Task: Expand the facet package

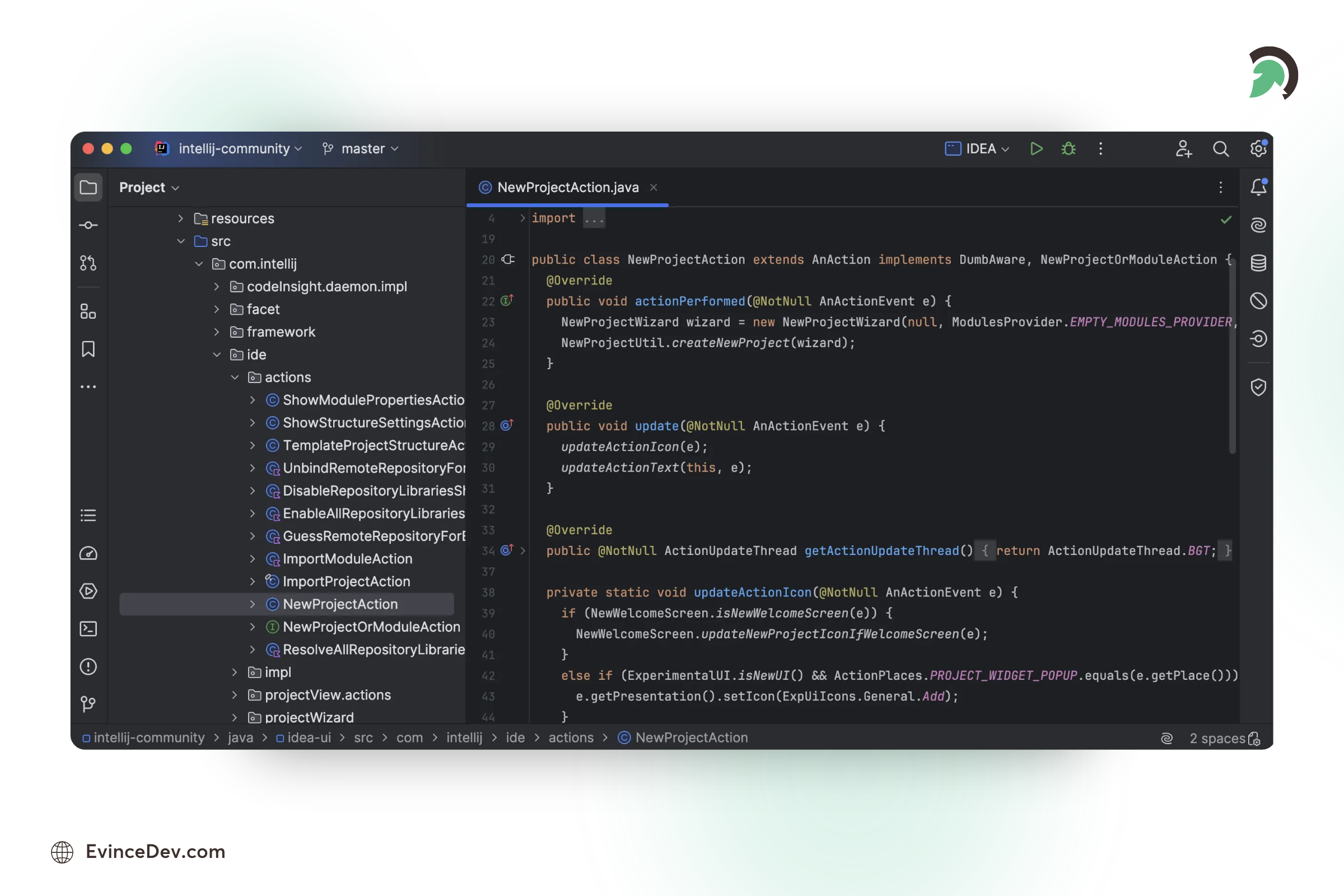Action: (x=217, y=309)
